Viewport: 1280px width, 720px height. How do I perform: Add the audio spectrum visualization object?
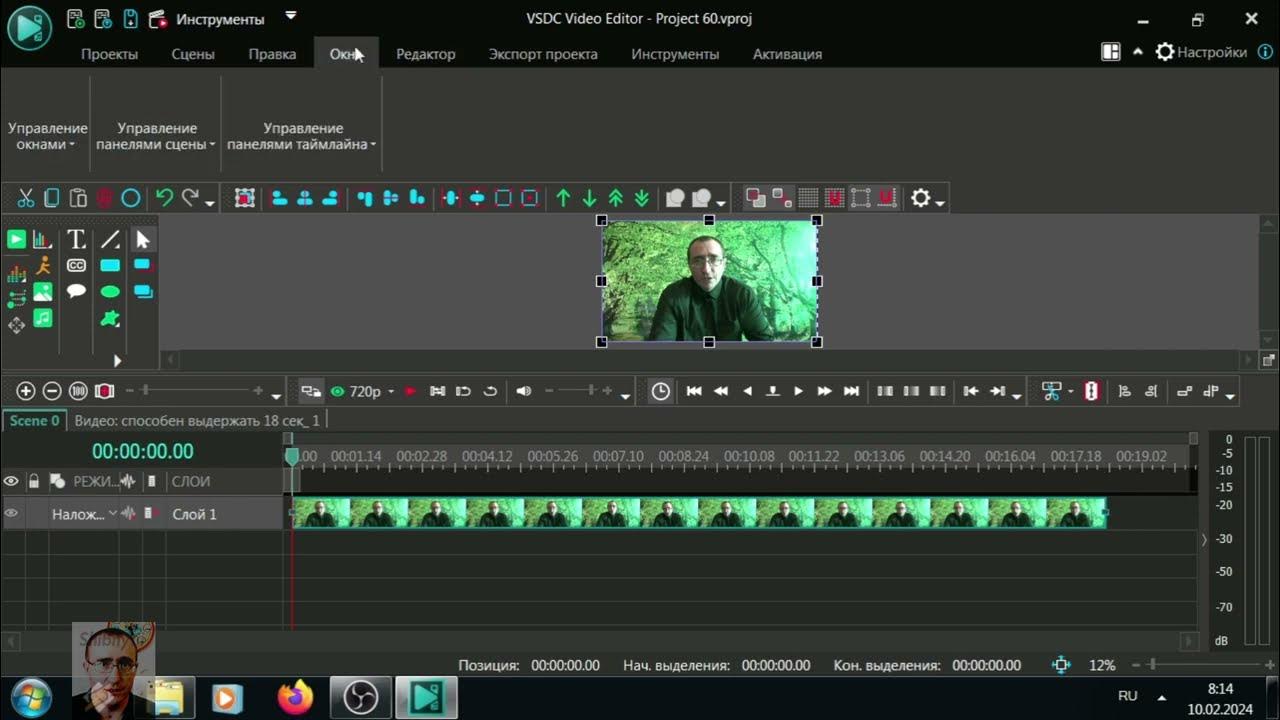pyautogui.click(x=16, y=272)
